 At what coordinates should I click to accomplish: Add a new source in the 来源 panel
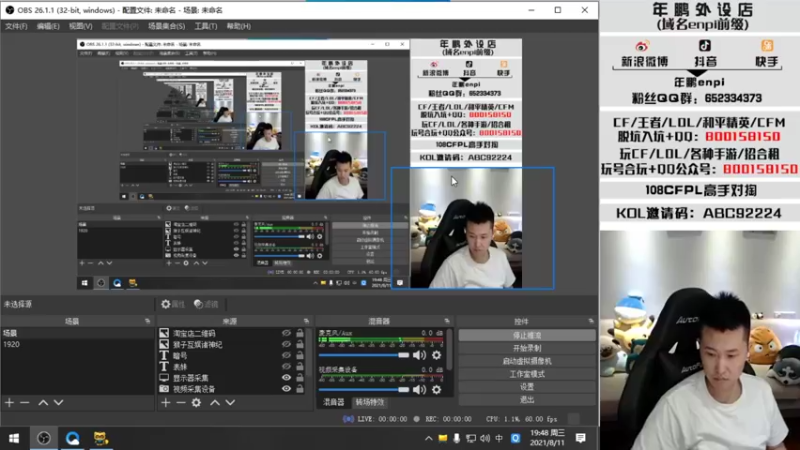click(x=166, y=403)
